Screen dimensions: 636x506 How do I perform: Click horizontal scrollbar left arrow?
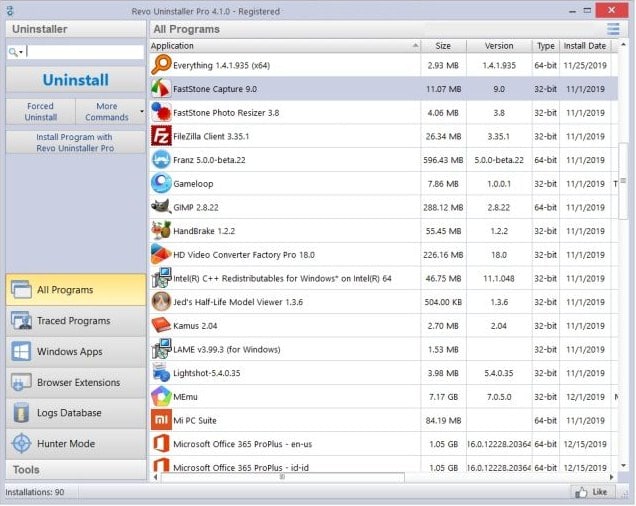pyautogui.click(x=155, y=477)
